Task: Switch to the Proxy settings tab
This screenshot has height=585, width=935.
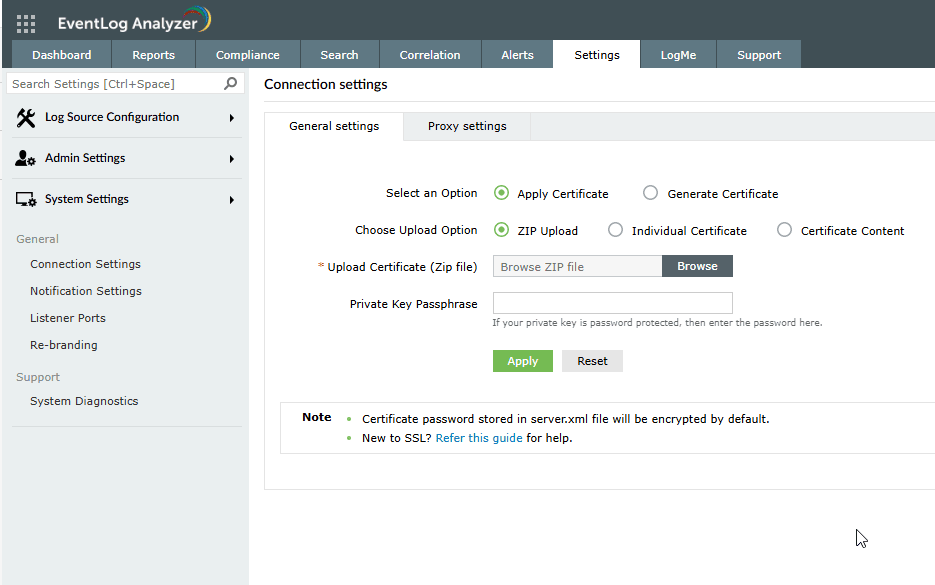Action: pyautogui.click(x=467, y=127)
